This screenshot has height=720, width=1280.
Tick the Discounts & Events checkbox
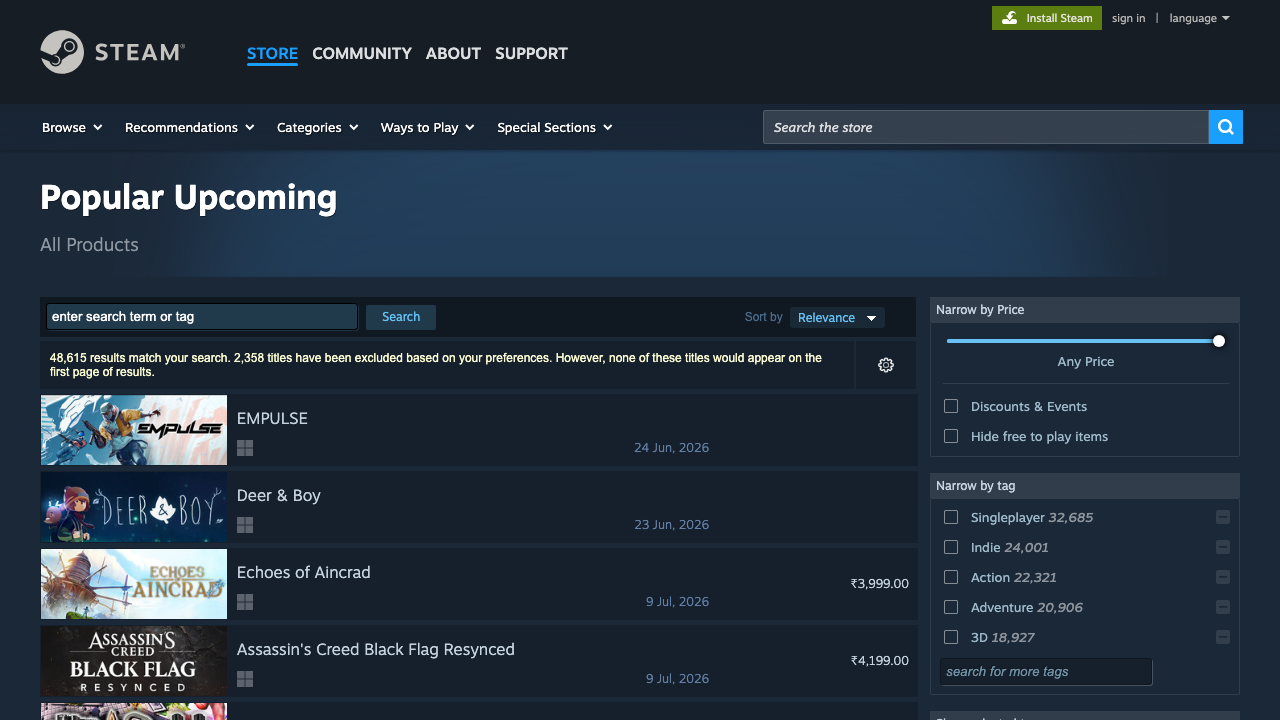coord(951,406)
